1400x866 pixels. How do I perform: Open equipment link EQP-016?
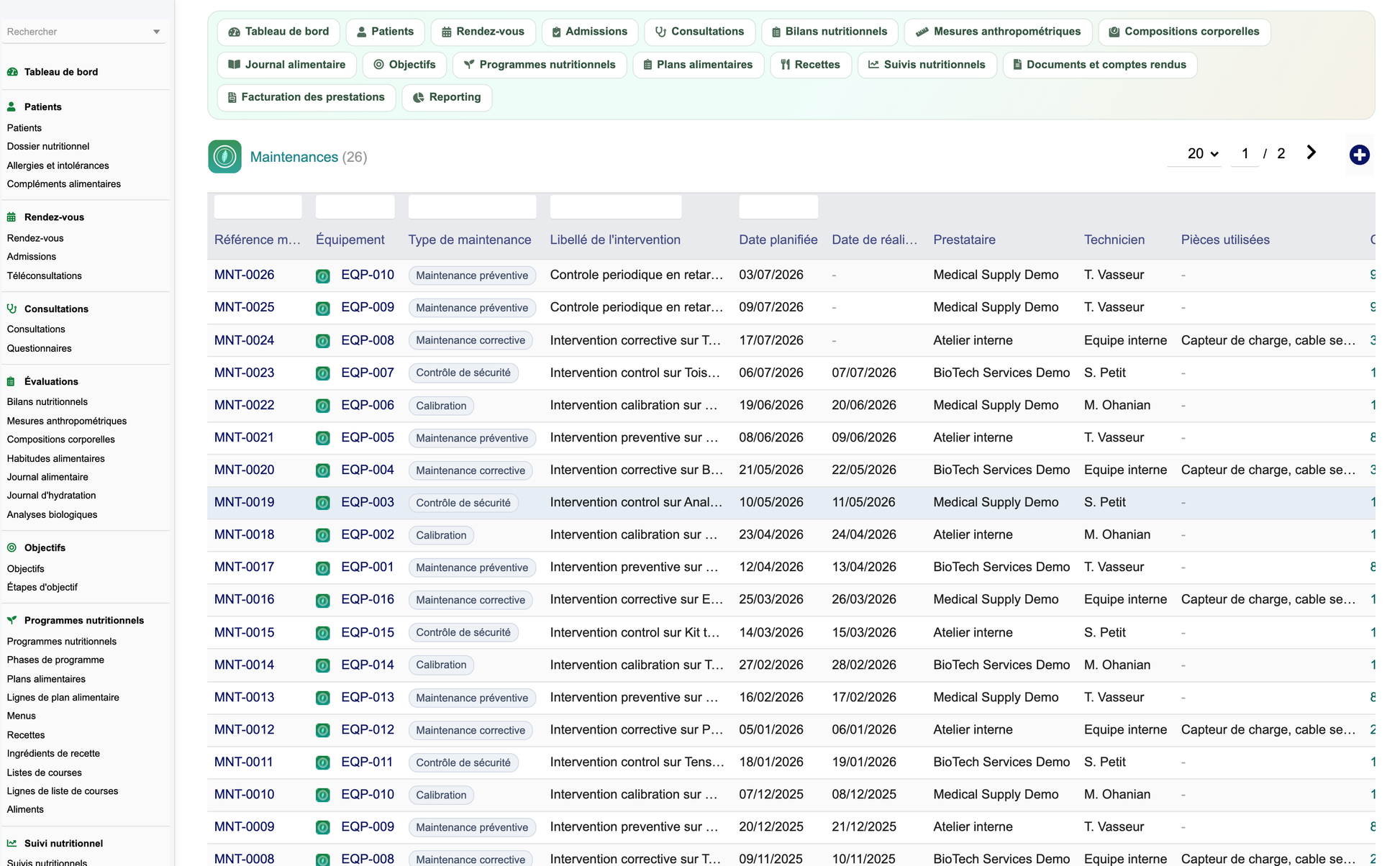click(x=368, y=599)
